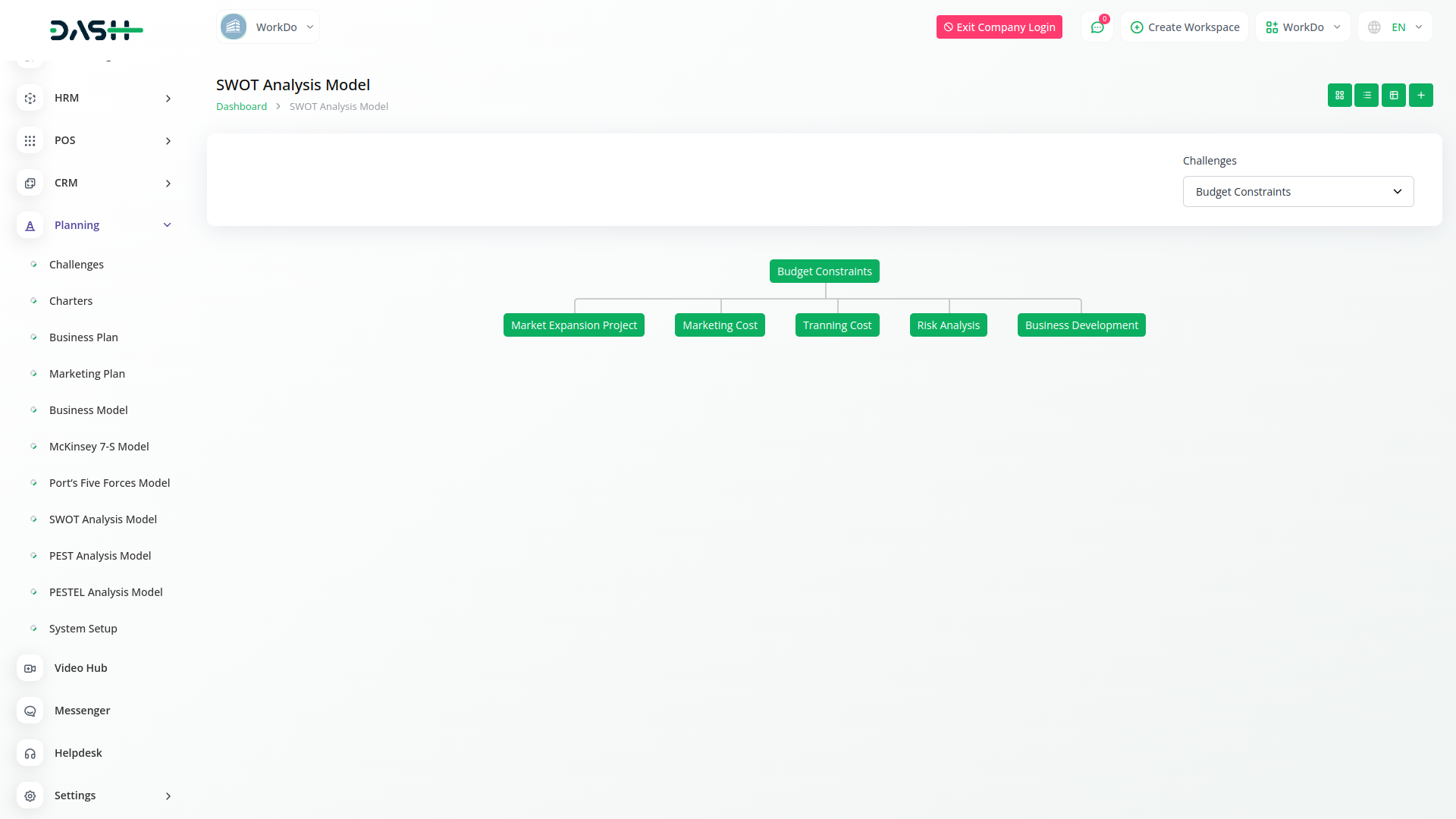Switch to grid view icon
The width and height of the screenshot is (1456, 819).
point(1339,96)
